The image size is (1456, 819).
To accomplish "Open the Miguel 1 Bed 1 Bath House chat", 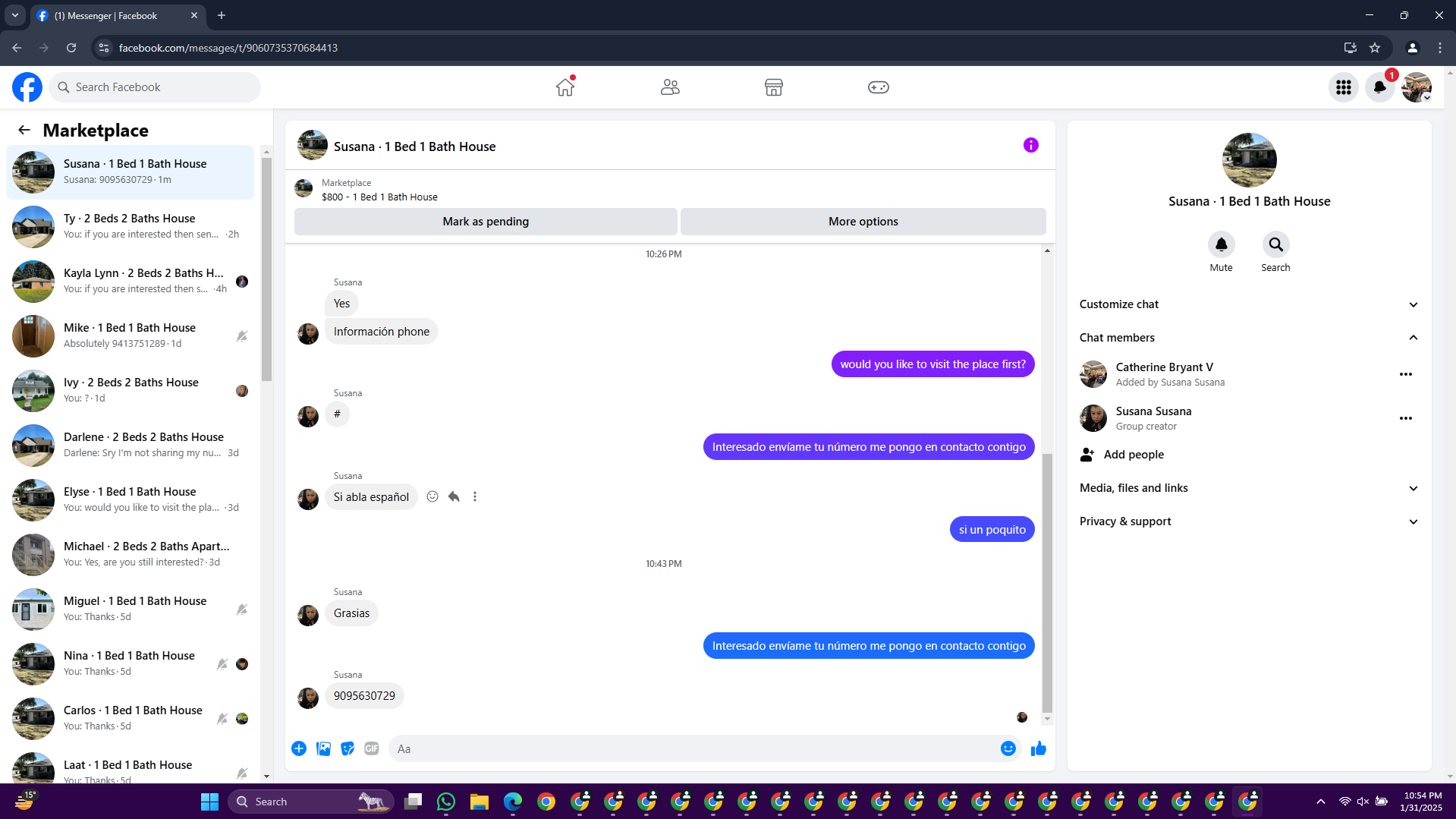I will (131, 610).
